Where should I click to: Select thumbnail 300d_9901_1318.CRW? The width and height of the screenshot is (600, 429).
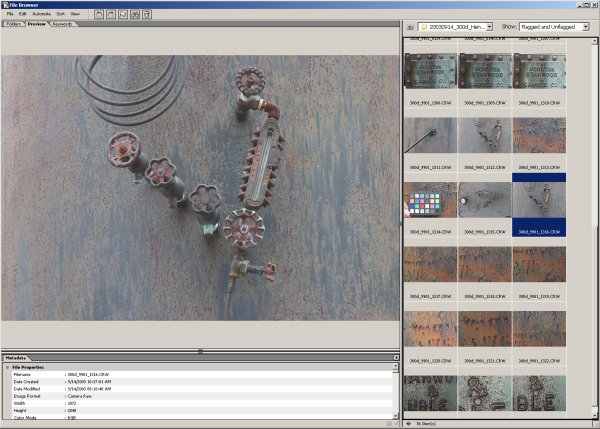click(485, 264)
